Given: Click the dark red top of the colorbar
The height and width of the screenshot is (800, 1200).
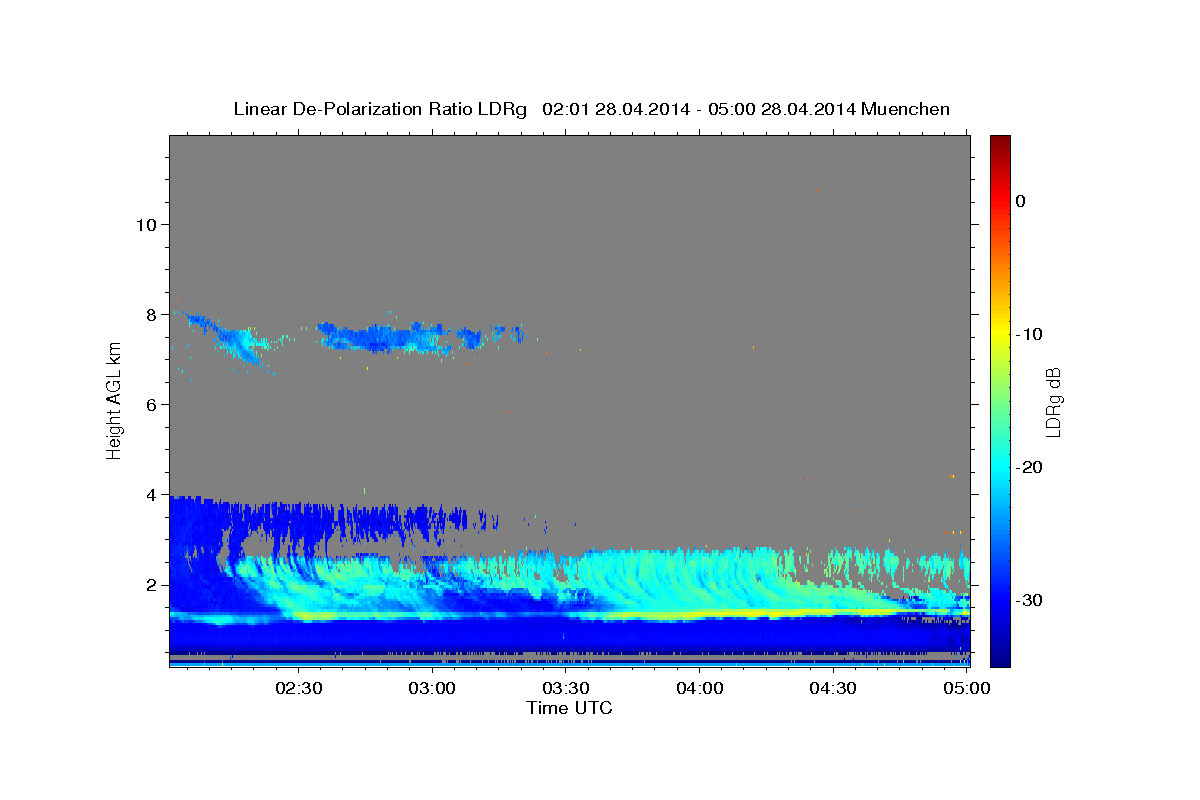Looking at the screenshot, I should click(1000, 142).
